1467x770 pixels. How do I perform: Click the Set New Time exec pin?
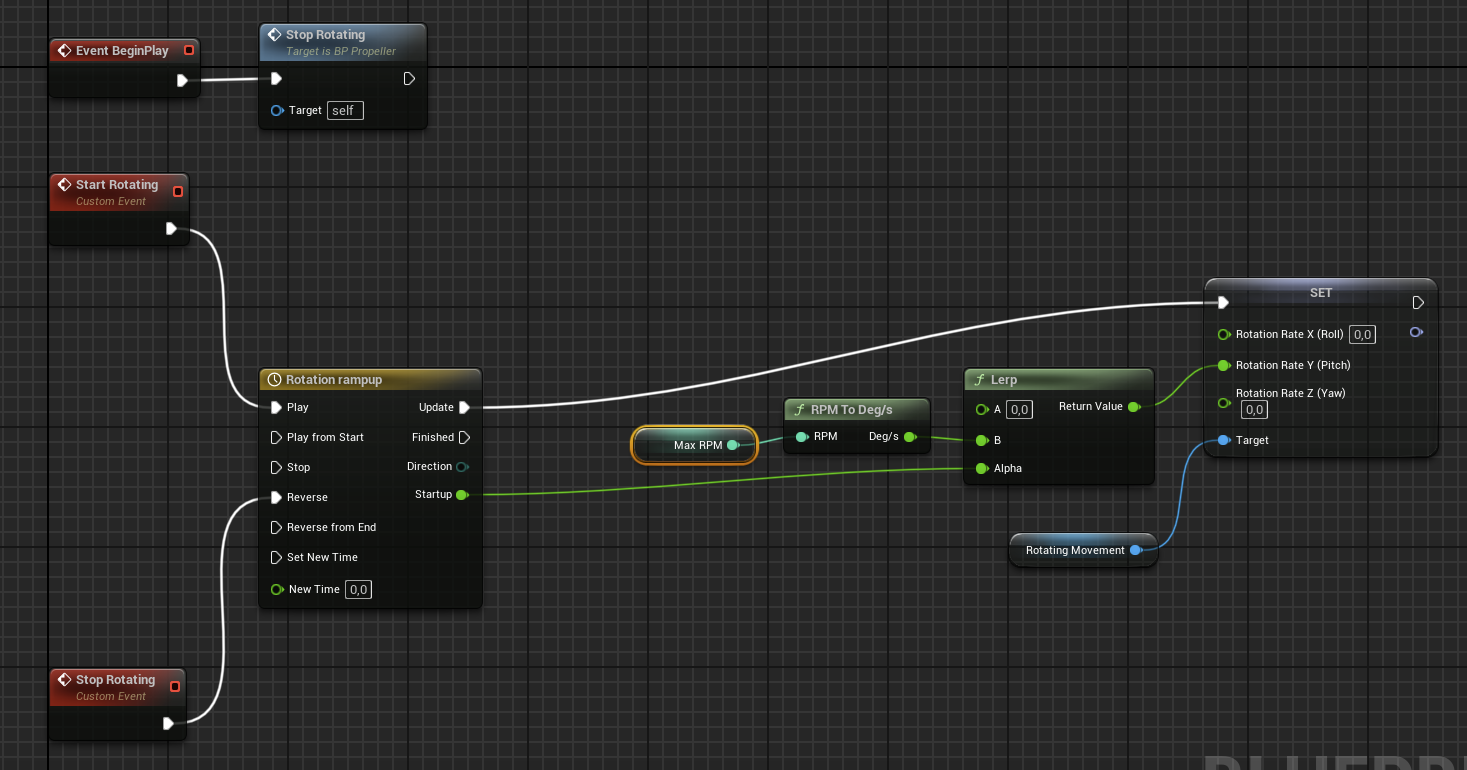(x=277, y=557)
